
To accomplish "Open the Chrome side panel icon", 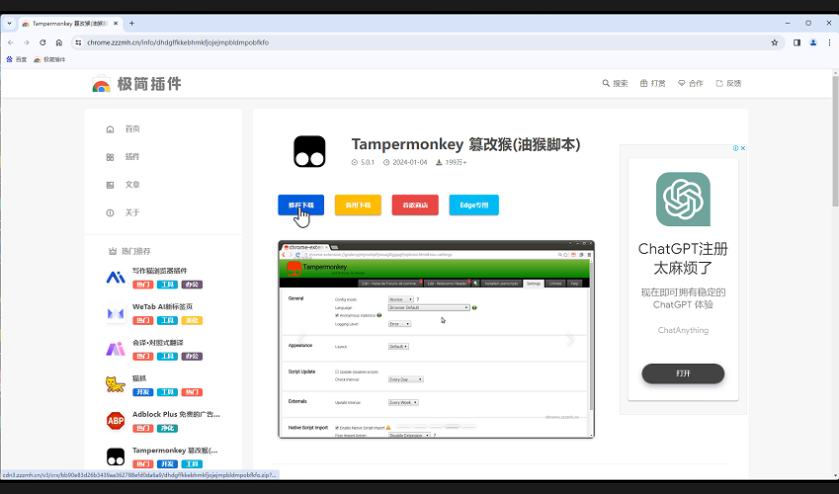I will 797,42.
